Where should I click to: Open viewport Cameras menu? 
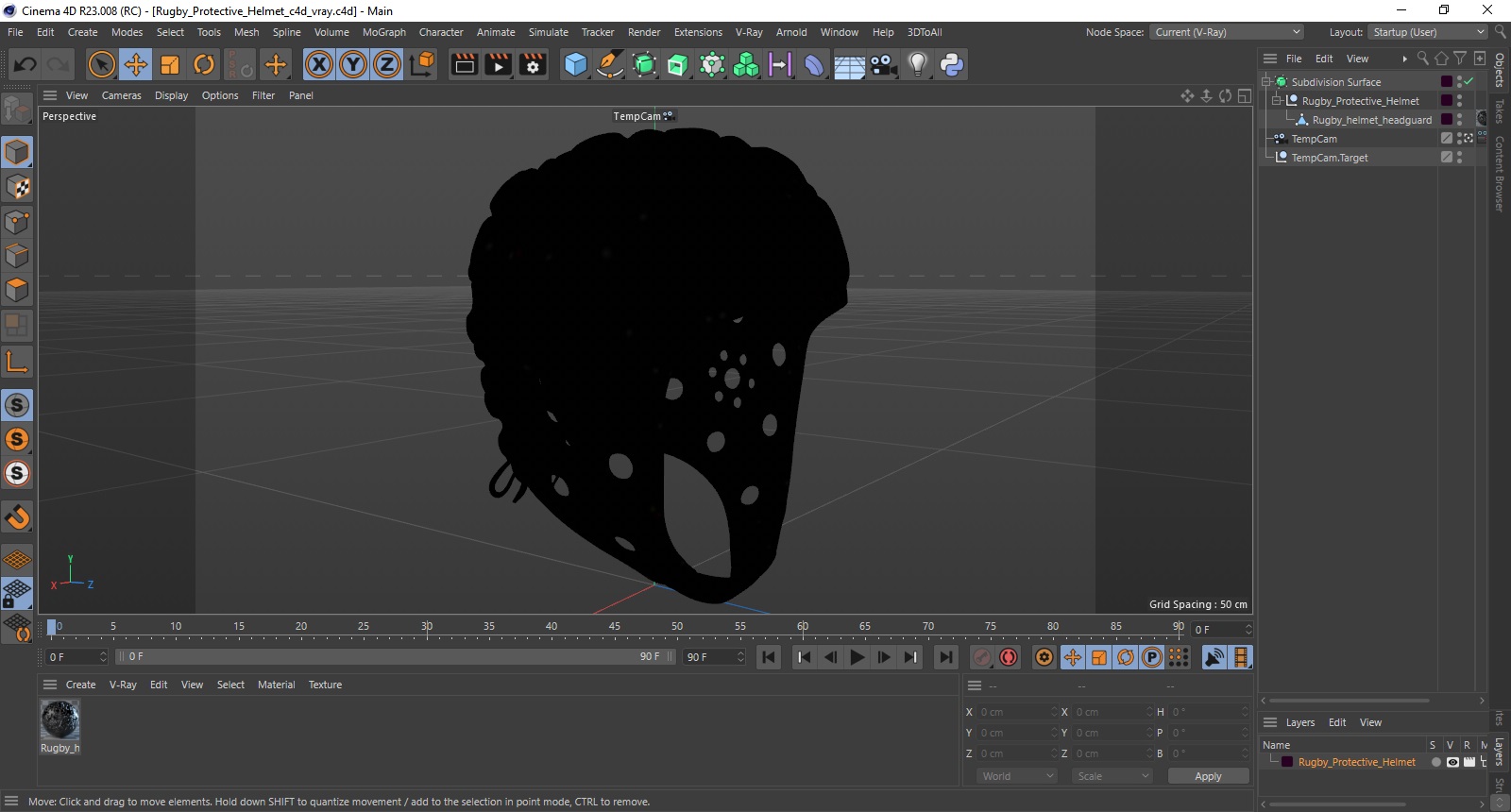point(121,95)
